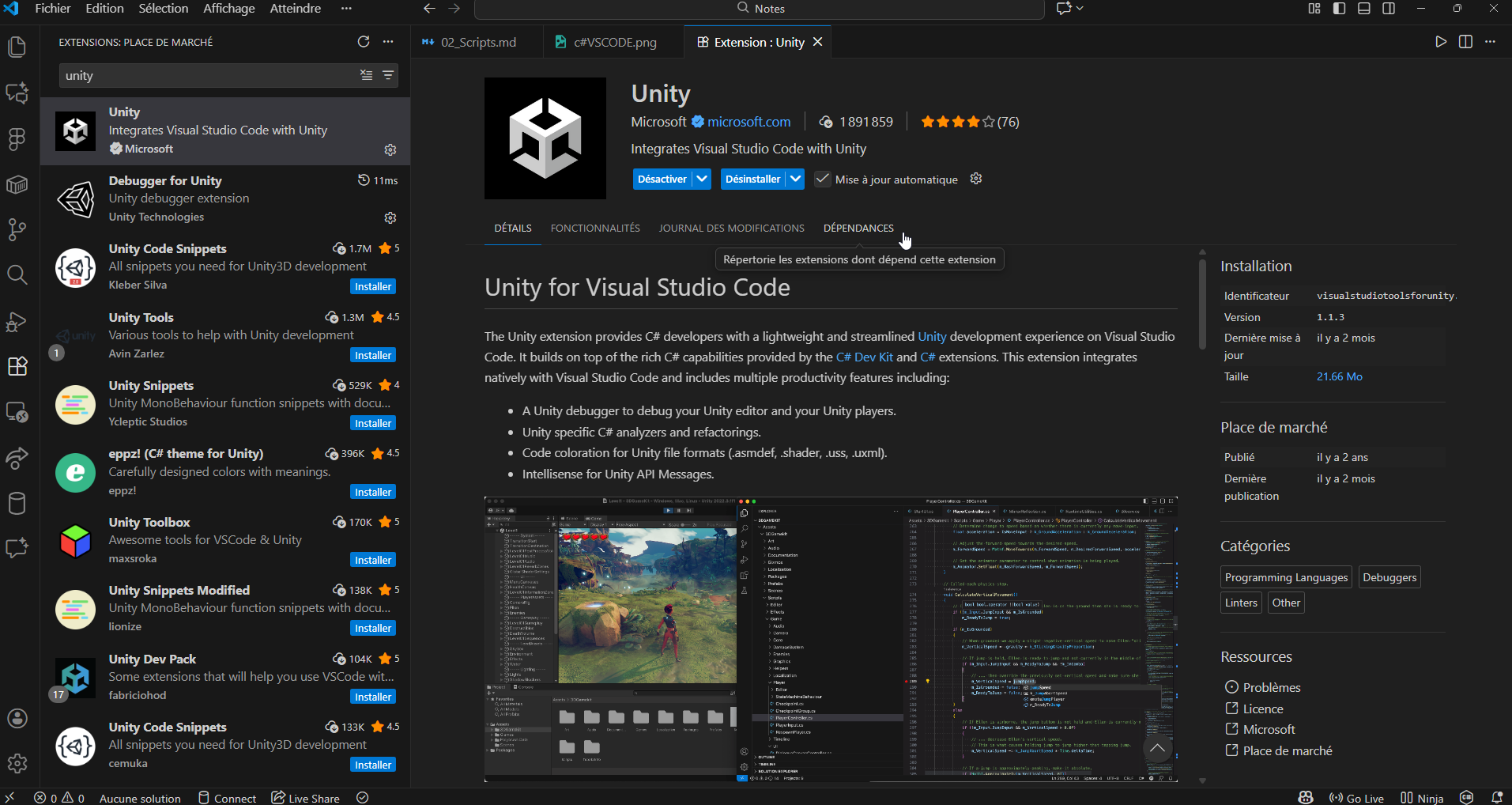Open extensions view more actions menu
The height and width of the screenshot is (805, 1512).
(388, 42)
